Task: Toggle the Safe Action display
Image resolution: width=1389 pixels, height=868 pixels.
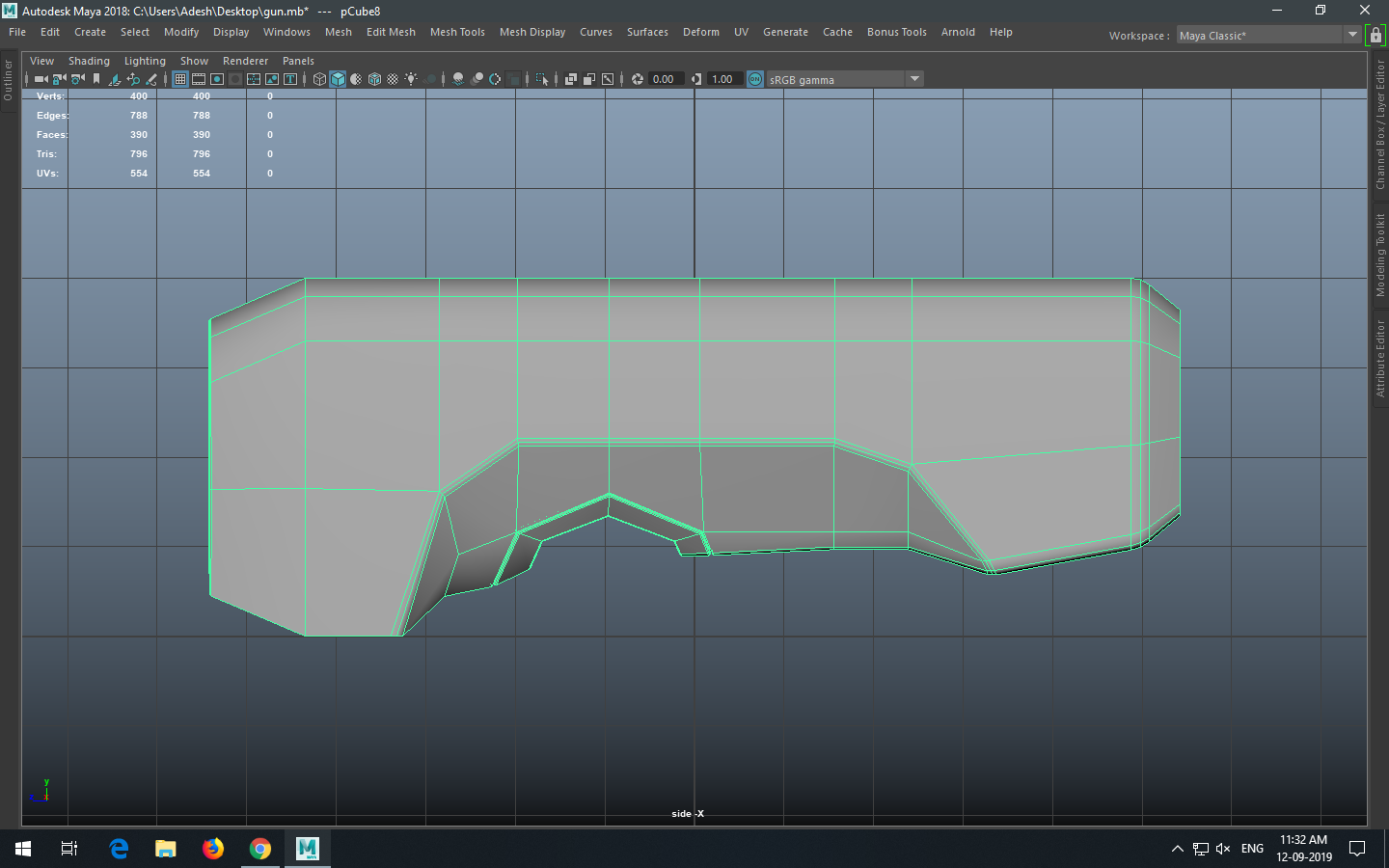Action: pos(272,79)
